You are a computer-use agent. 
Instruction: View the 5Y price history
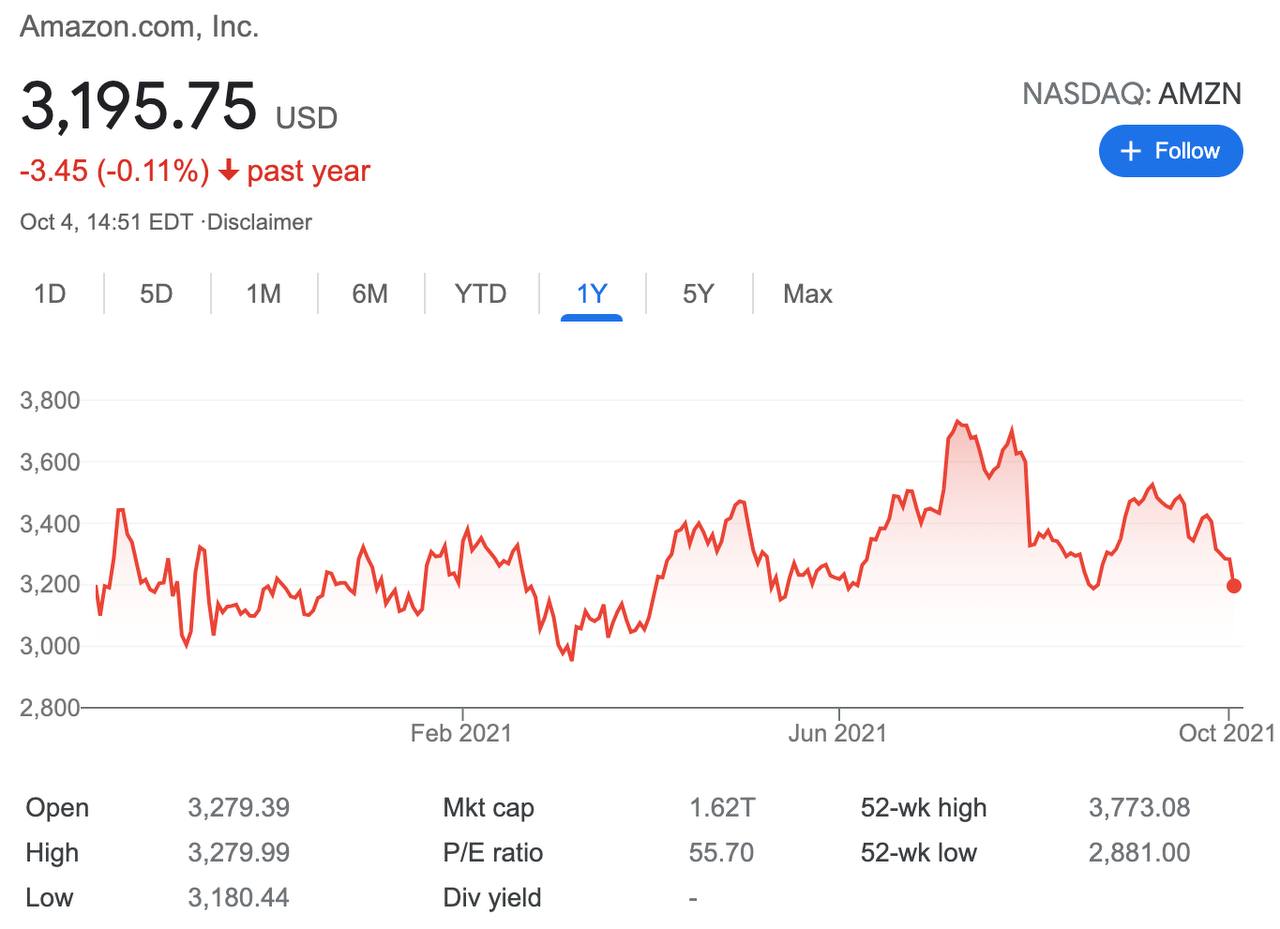point(698,294)
